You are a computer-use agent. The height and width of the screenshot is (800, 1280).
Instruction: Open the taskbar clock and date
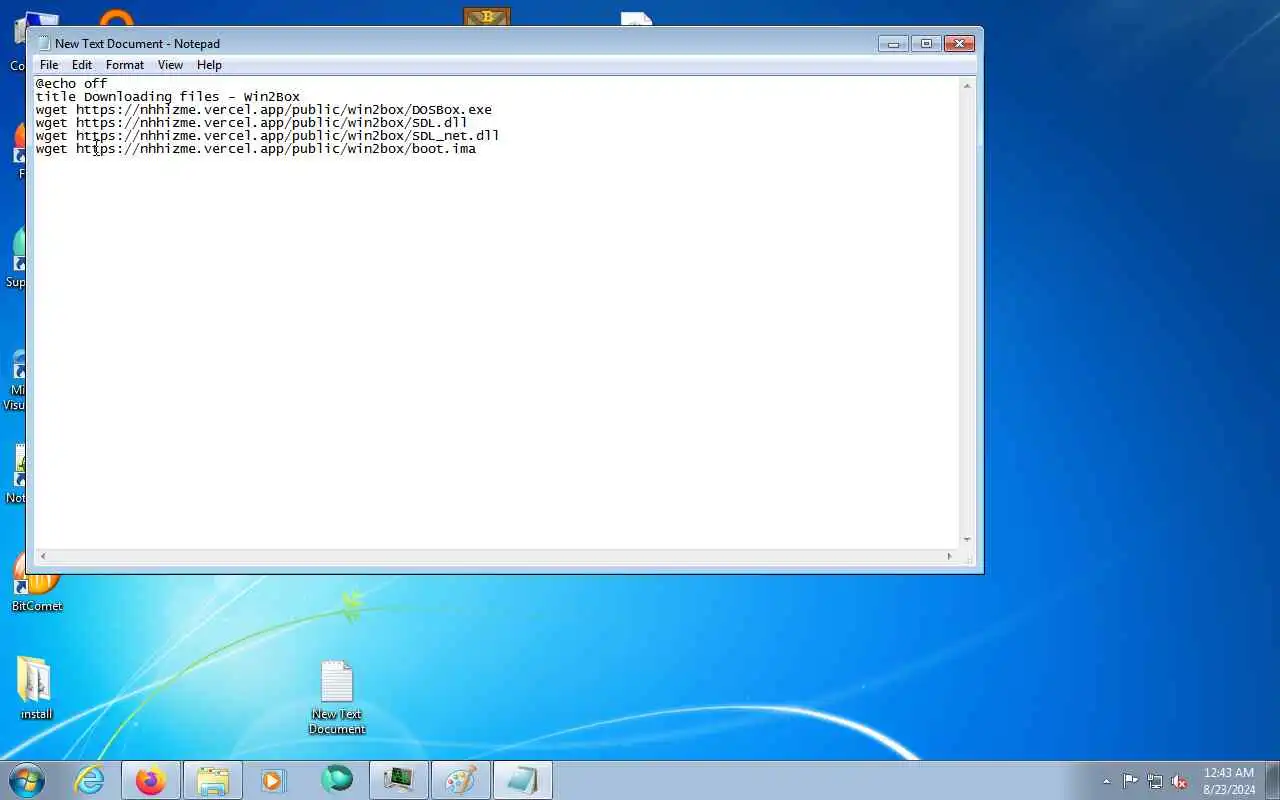point(1229,781)
